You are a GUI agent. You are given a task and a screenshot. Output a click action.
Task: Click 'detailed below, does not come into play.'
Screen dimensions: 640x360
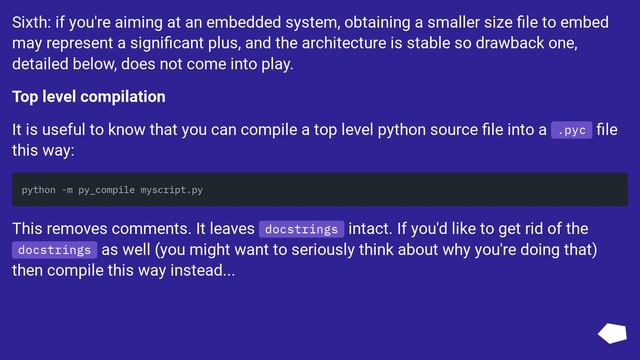click(153, 64)
